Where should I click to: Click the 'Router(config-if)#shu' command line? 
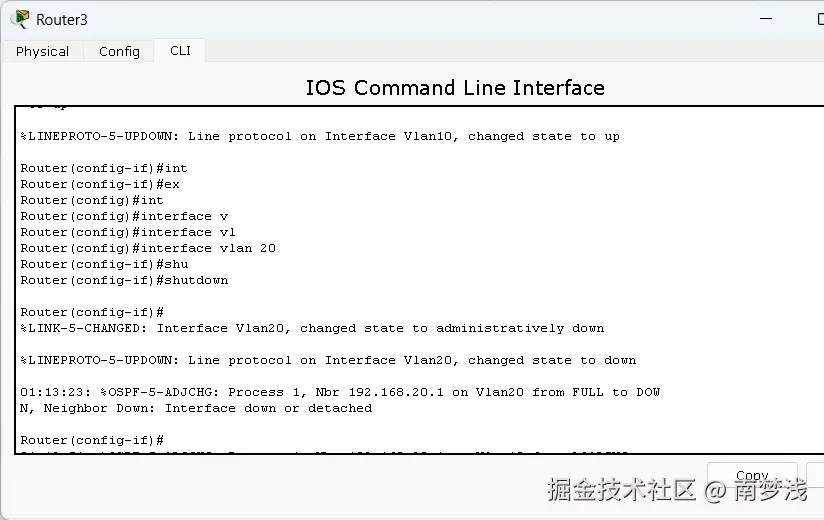pyautogui.click(x=104, y=264)
